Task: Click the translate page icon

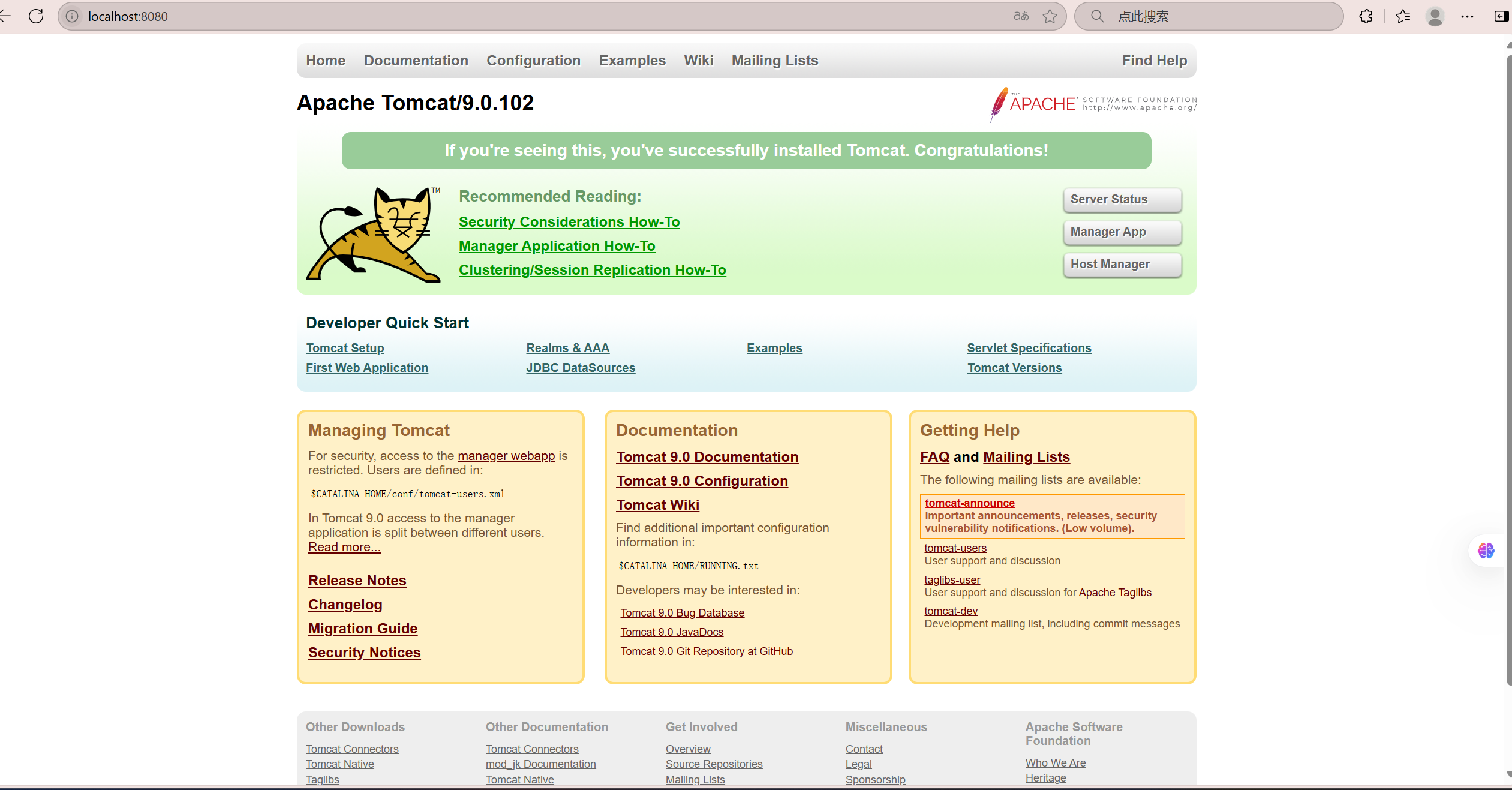Action: point(1021,16)
